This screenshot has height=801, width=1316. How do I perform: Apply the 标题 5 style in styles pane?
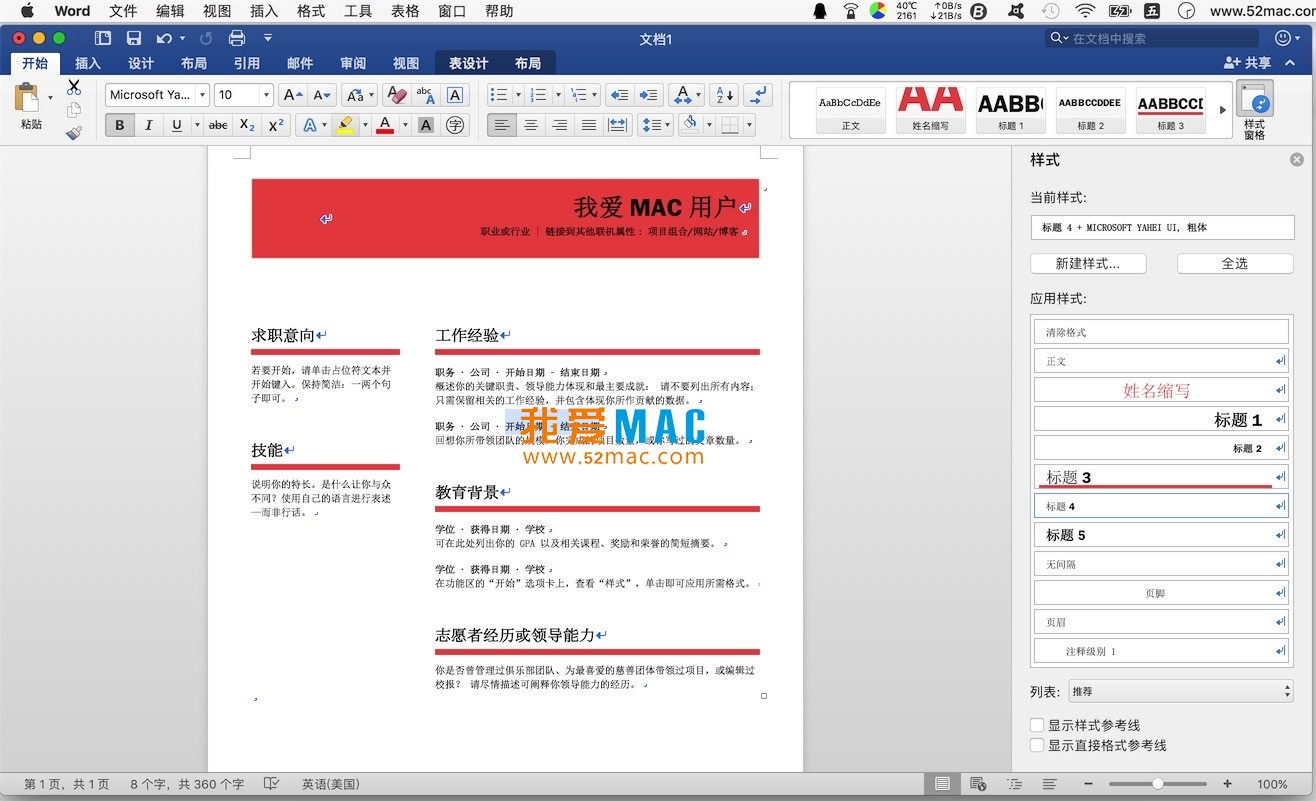(x=1161, y=535)
